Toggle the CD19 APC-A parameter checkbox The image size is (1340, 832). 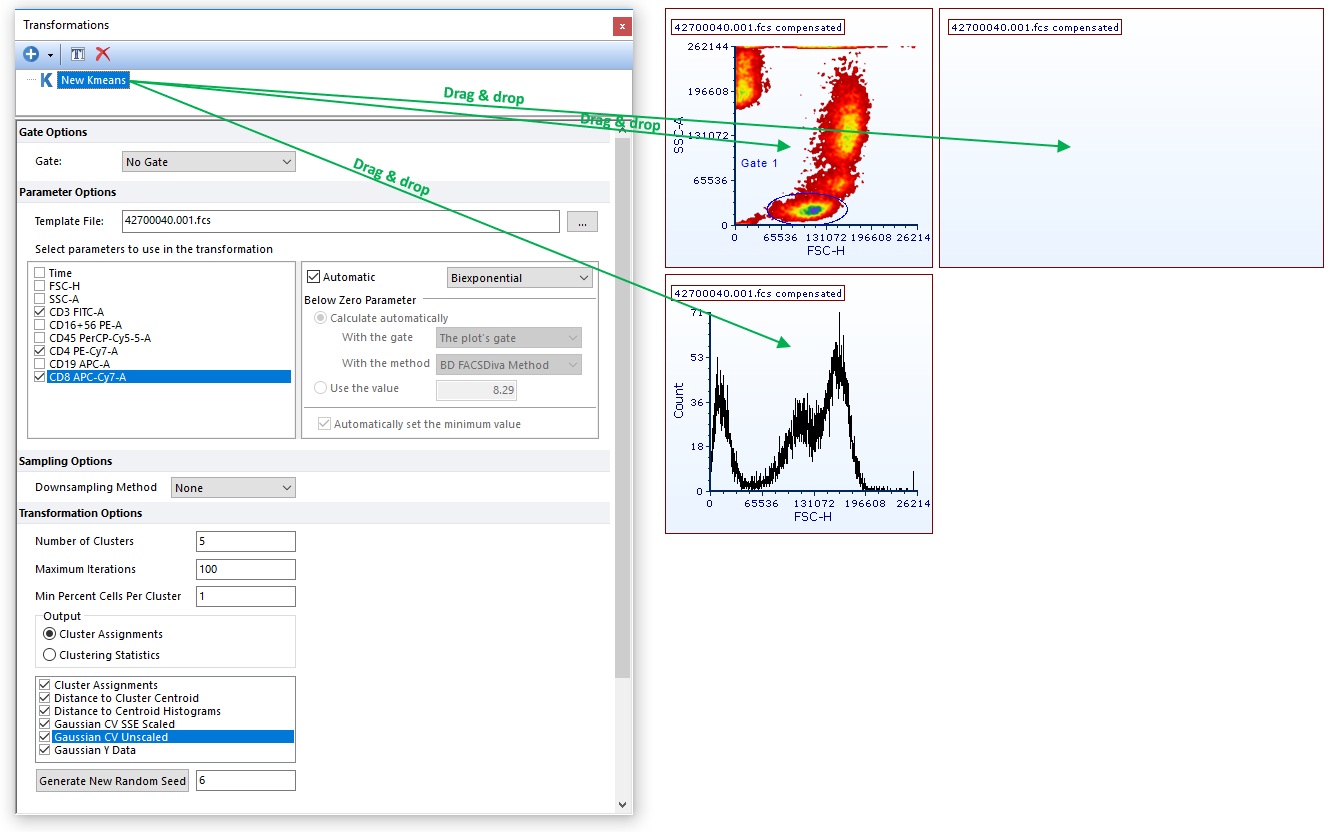tap(39, 364)
